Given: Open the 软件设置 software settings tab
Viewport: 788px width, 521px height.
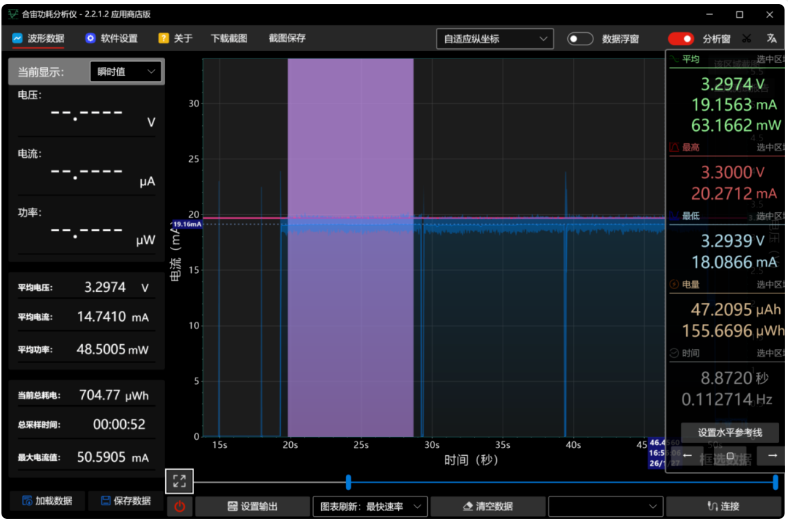Looking at the screenshot, I should (x=112, y=38).
